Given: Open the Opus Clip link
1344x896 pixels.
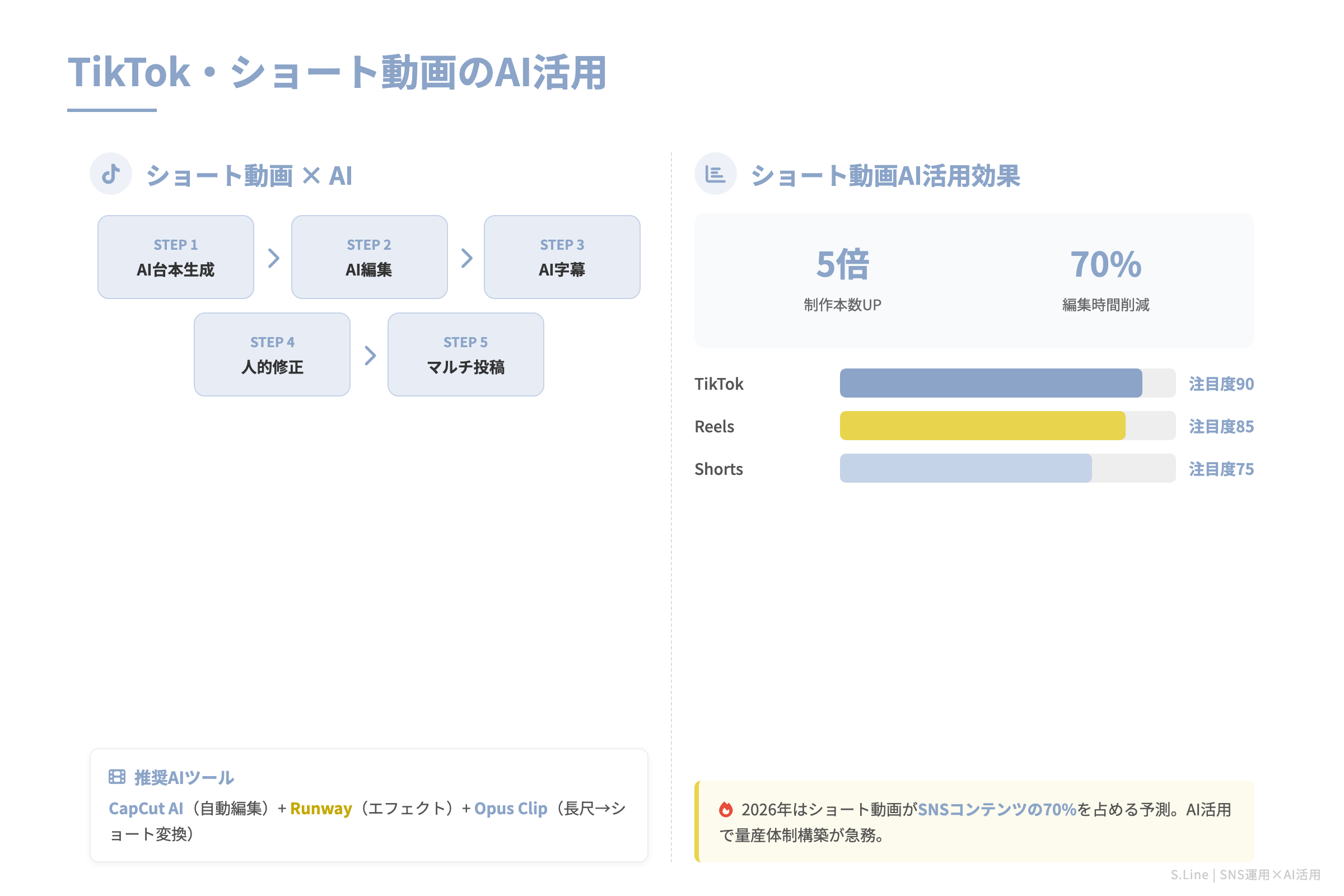Looking at the screenshot, I should pos(510,809).
